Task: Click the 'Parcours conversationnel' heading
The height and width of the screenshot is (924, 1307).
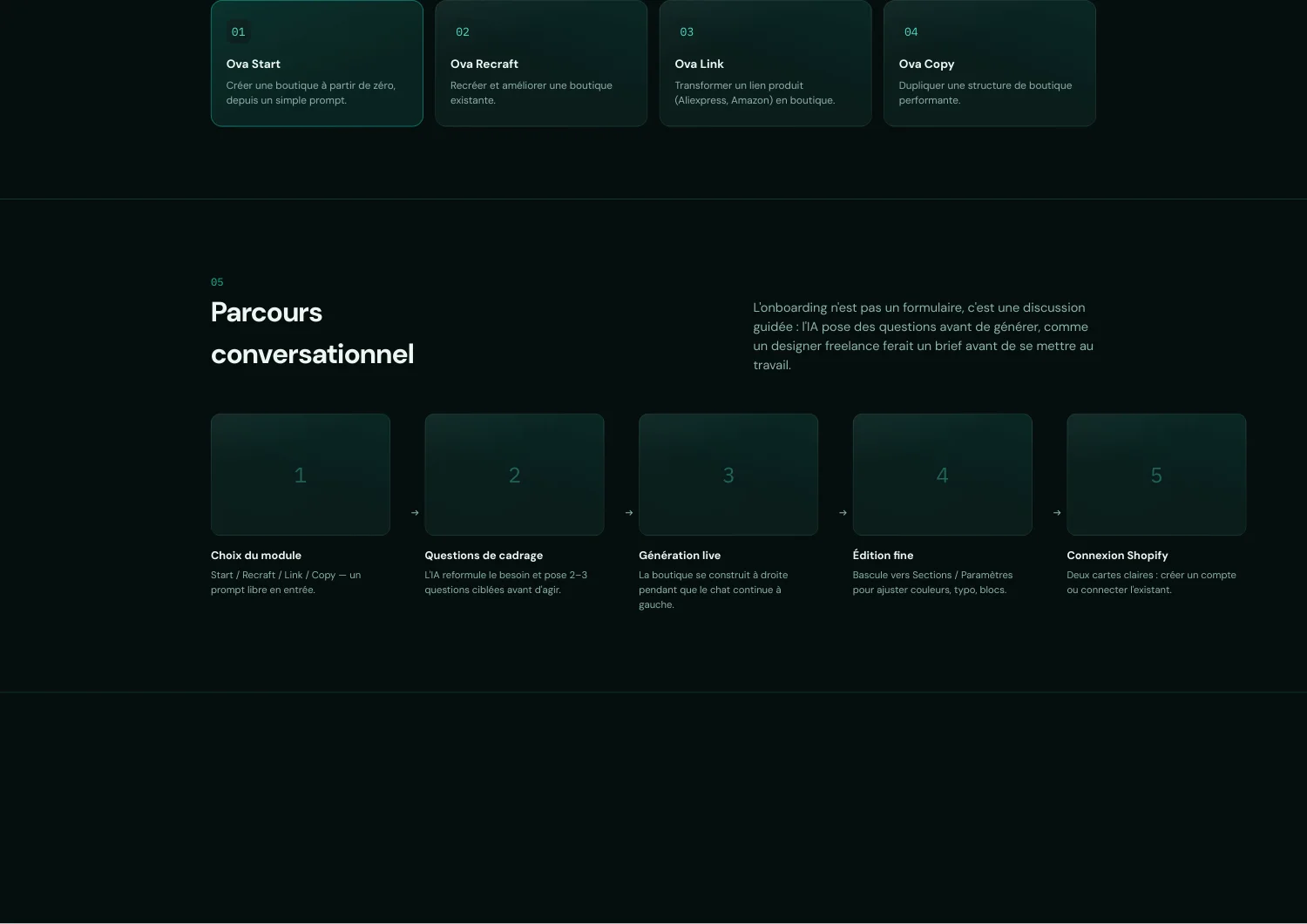Action: 313,333
